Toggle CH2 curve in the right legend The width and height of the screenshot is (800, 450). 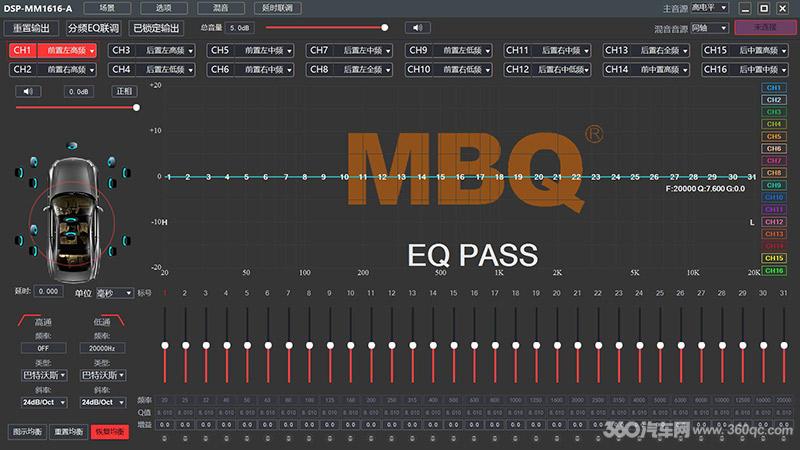pos(773,100)
